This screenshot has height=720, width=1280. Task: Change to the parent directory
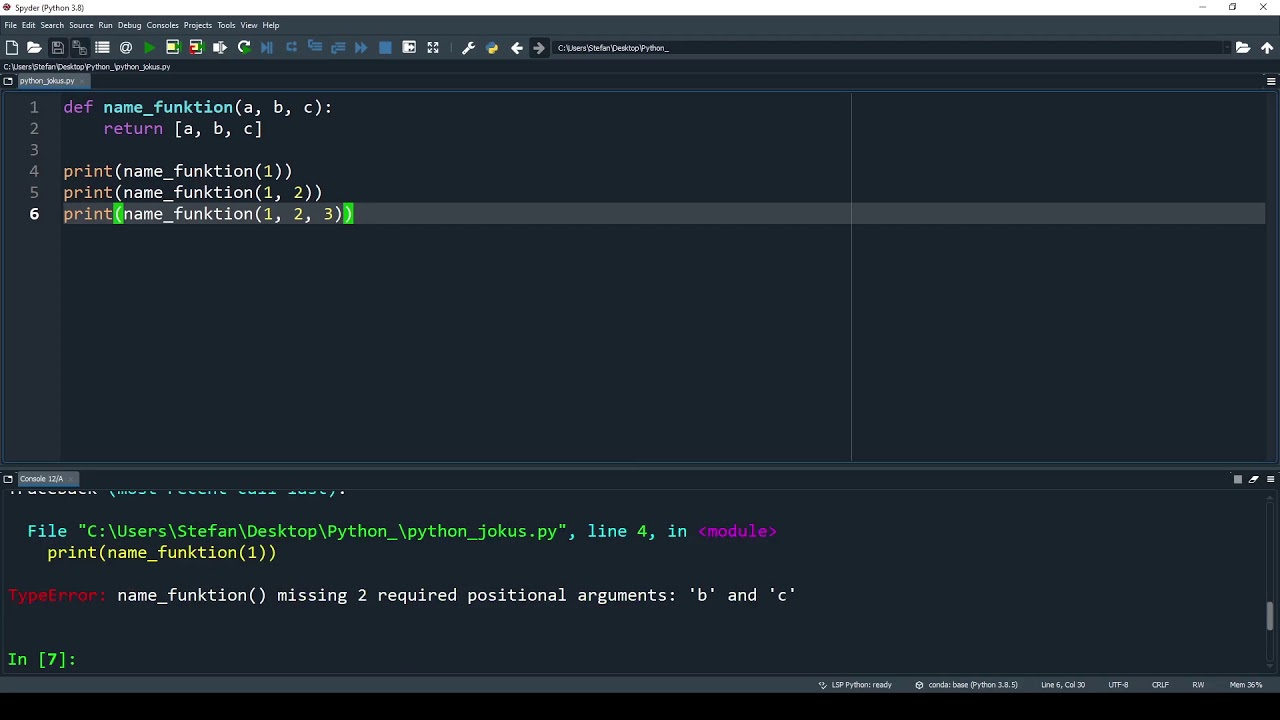tap(1267, 47)
